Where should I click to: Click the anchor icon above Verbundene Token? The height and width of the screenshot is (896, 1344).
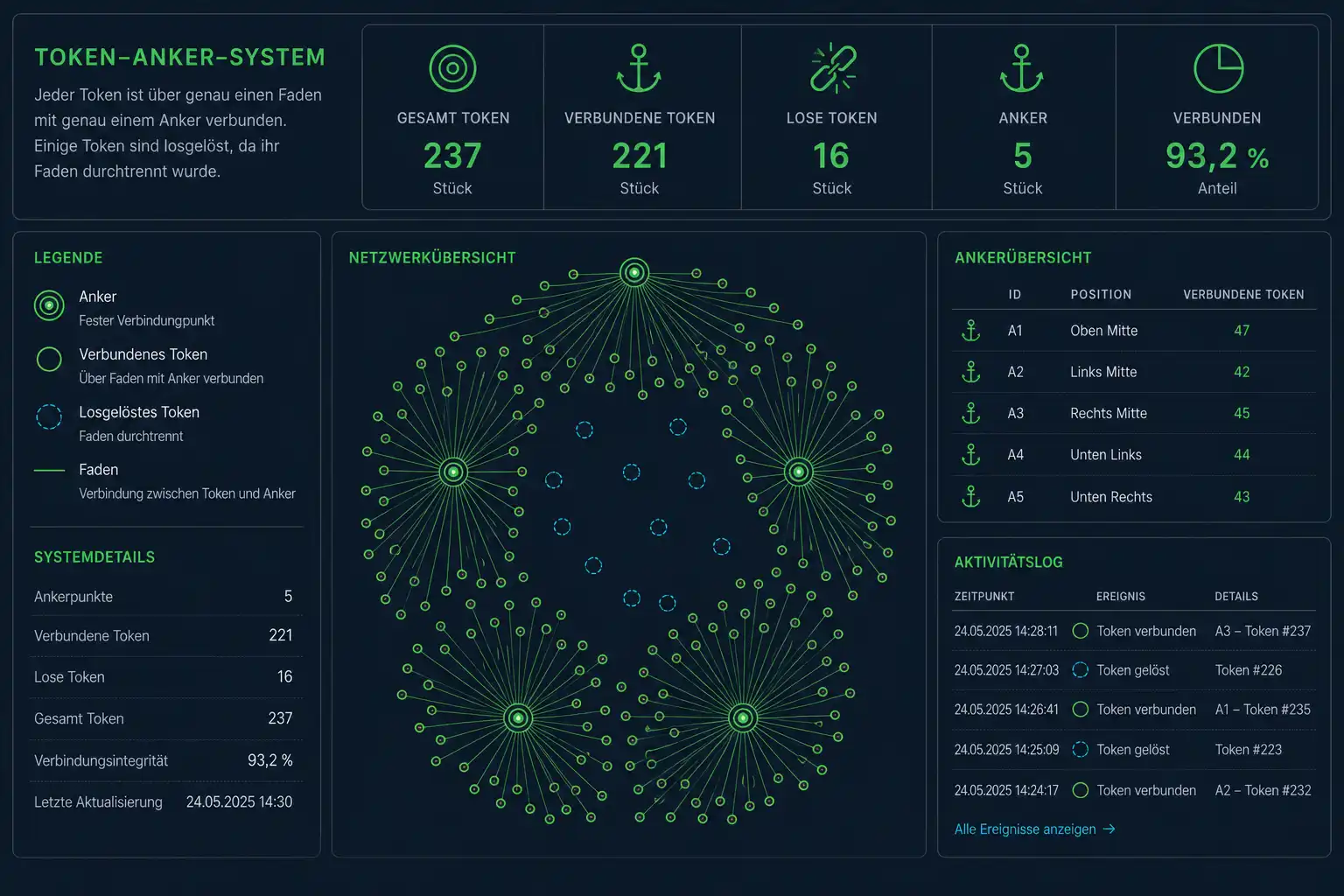click(639, 68)
